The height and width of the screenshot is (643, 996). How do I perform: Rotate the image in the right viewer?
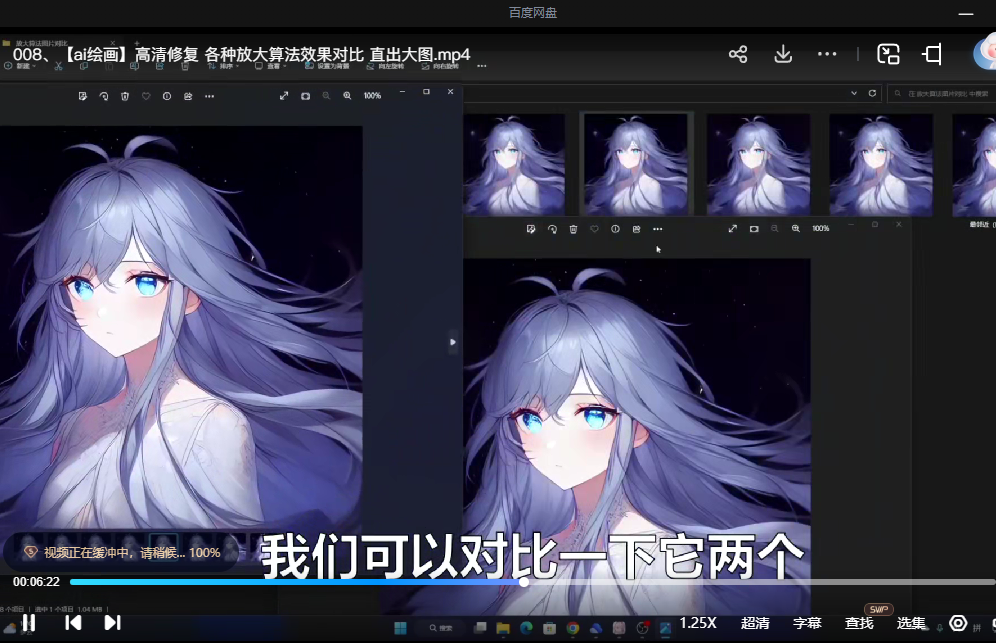point(552,229)
